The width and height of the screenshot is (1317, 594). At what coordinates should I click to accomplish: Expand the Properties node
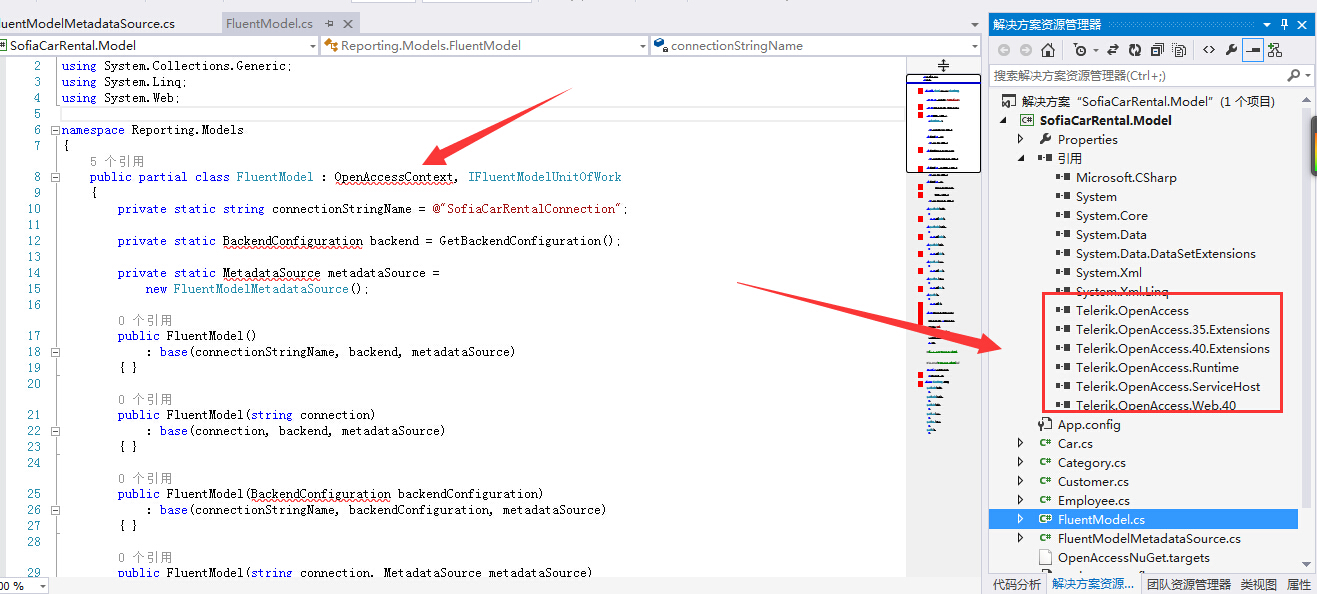point(1021,139)
